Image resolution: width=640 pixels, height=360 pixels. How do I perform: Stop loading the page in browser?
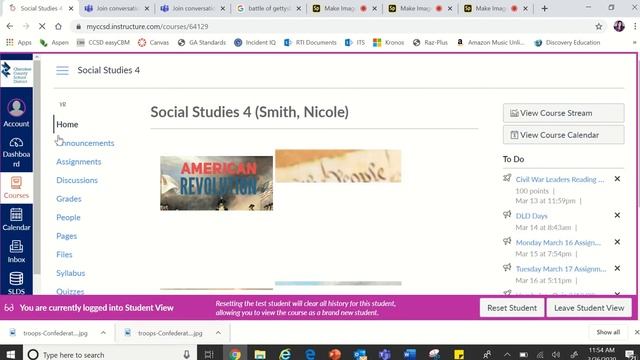click(42, 26)
